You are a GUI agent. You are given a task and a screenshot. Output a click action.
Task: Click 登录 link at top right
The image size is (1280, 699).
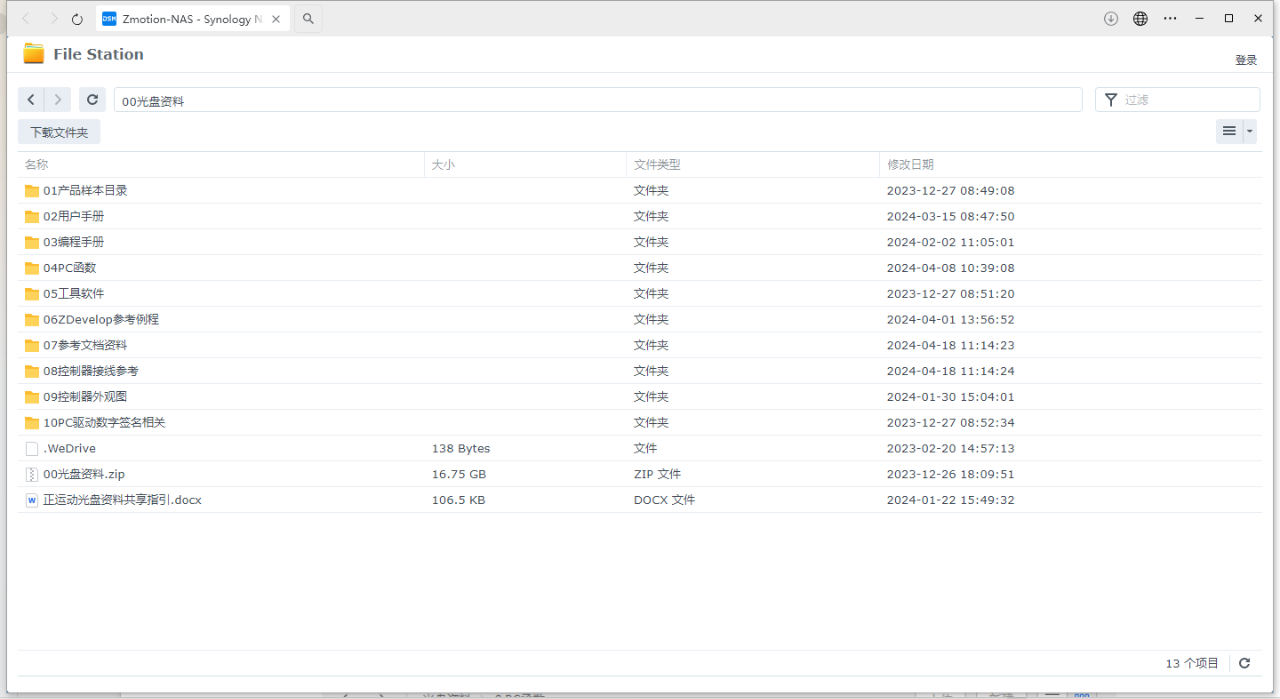tap(1246, 60)
